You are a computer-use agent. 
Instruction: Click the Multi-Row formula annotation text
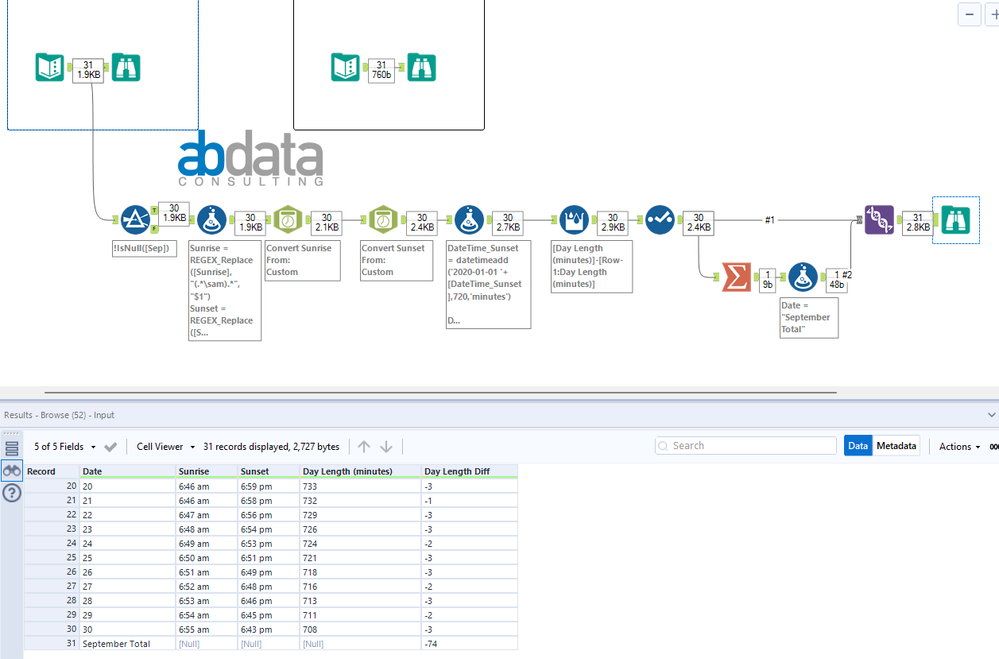(x=591, y=266)
